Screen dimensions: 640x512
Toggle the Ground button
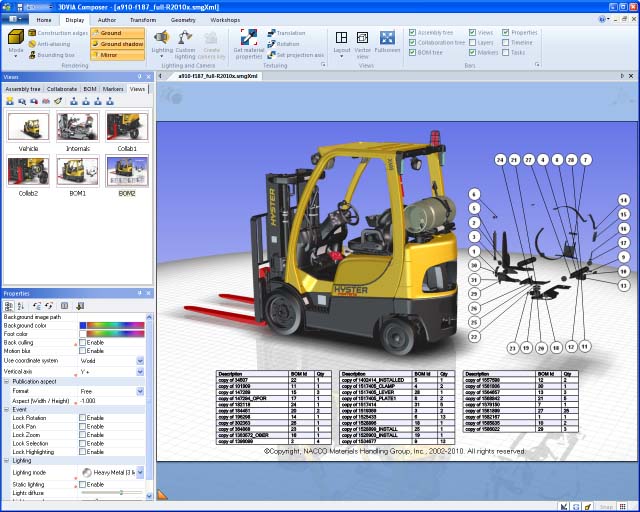pyautogui.click(x=118, y=33)
